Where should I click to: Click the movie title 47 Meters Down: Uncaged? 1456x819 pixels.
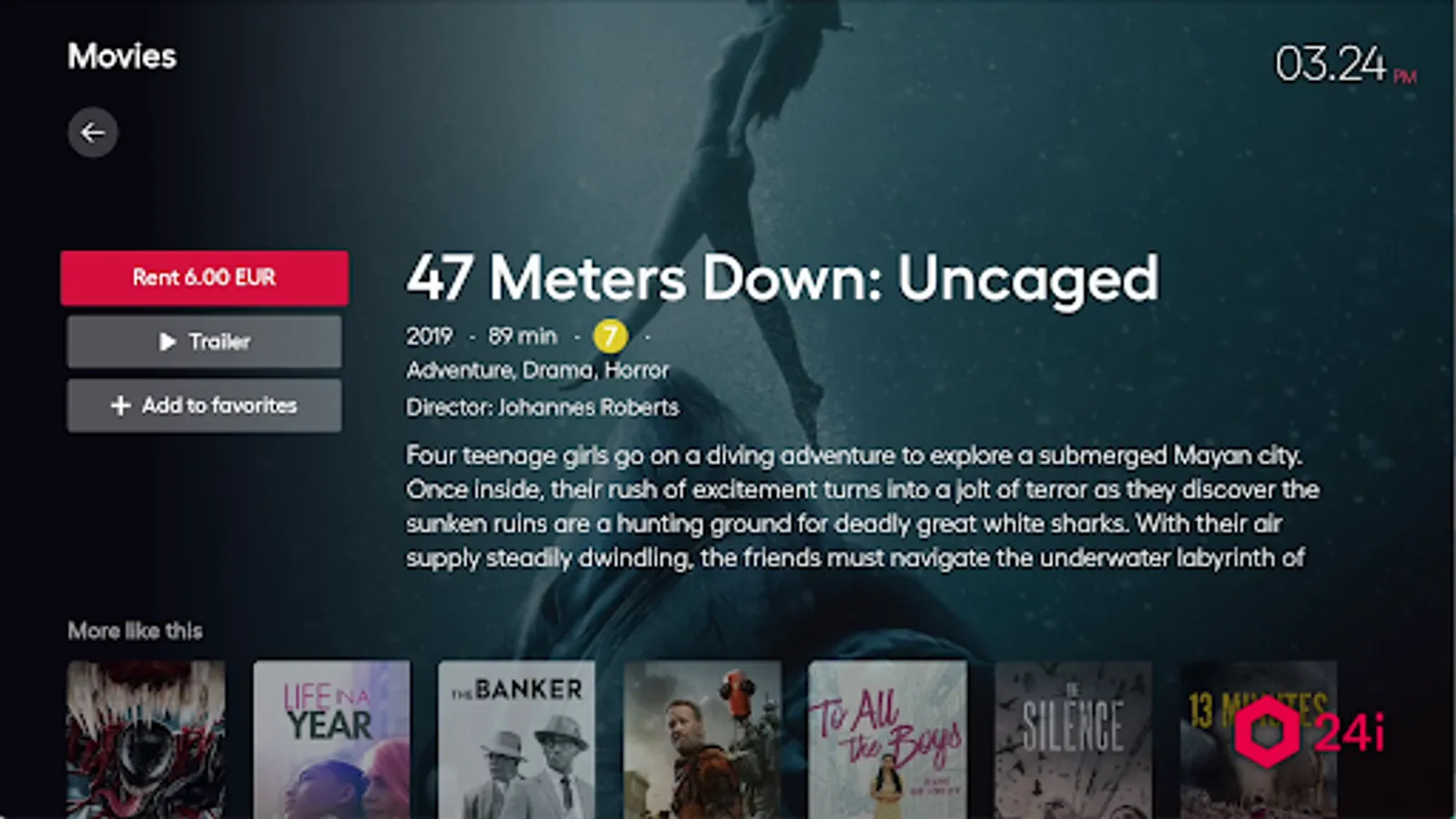[783, 278]
